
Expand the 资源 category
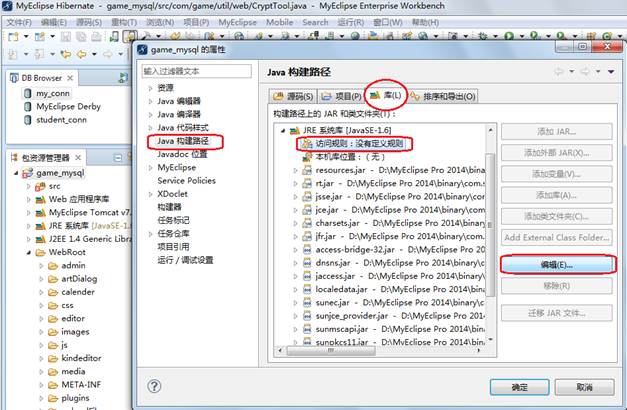150,88
